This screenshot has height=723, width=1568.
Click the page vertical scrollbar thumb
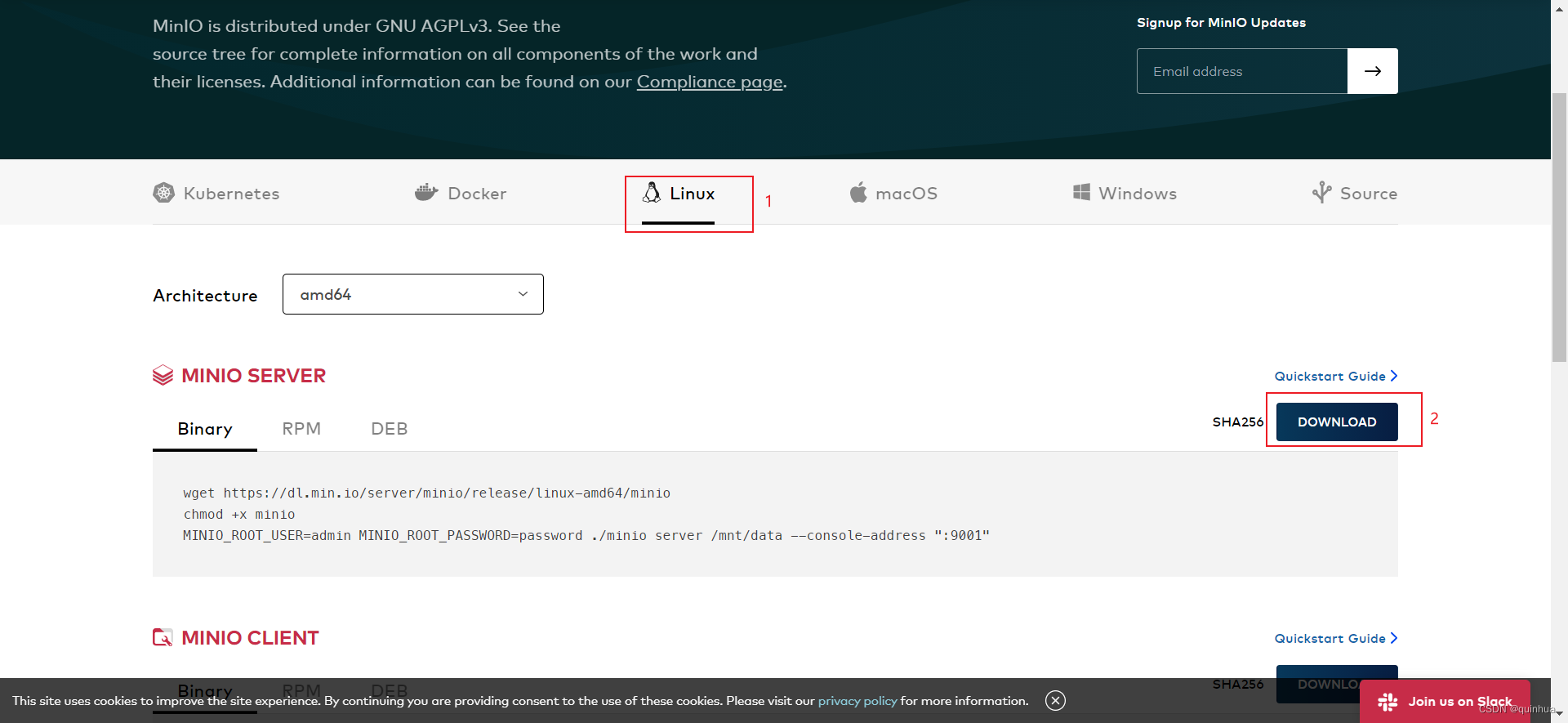[1559, 227]
